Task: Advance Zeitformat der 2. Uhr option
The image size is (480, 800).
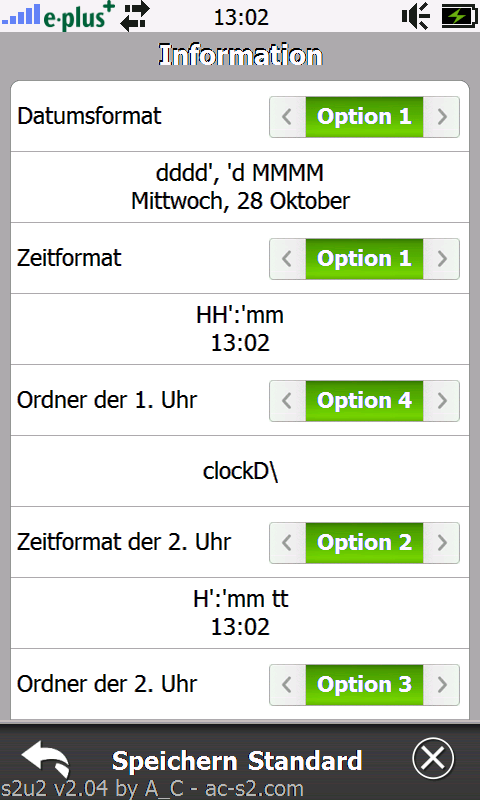Action: coord(442,542)
